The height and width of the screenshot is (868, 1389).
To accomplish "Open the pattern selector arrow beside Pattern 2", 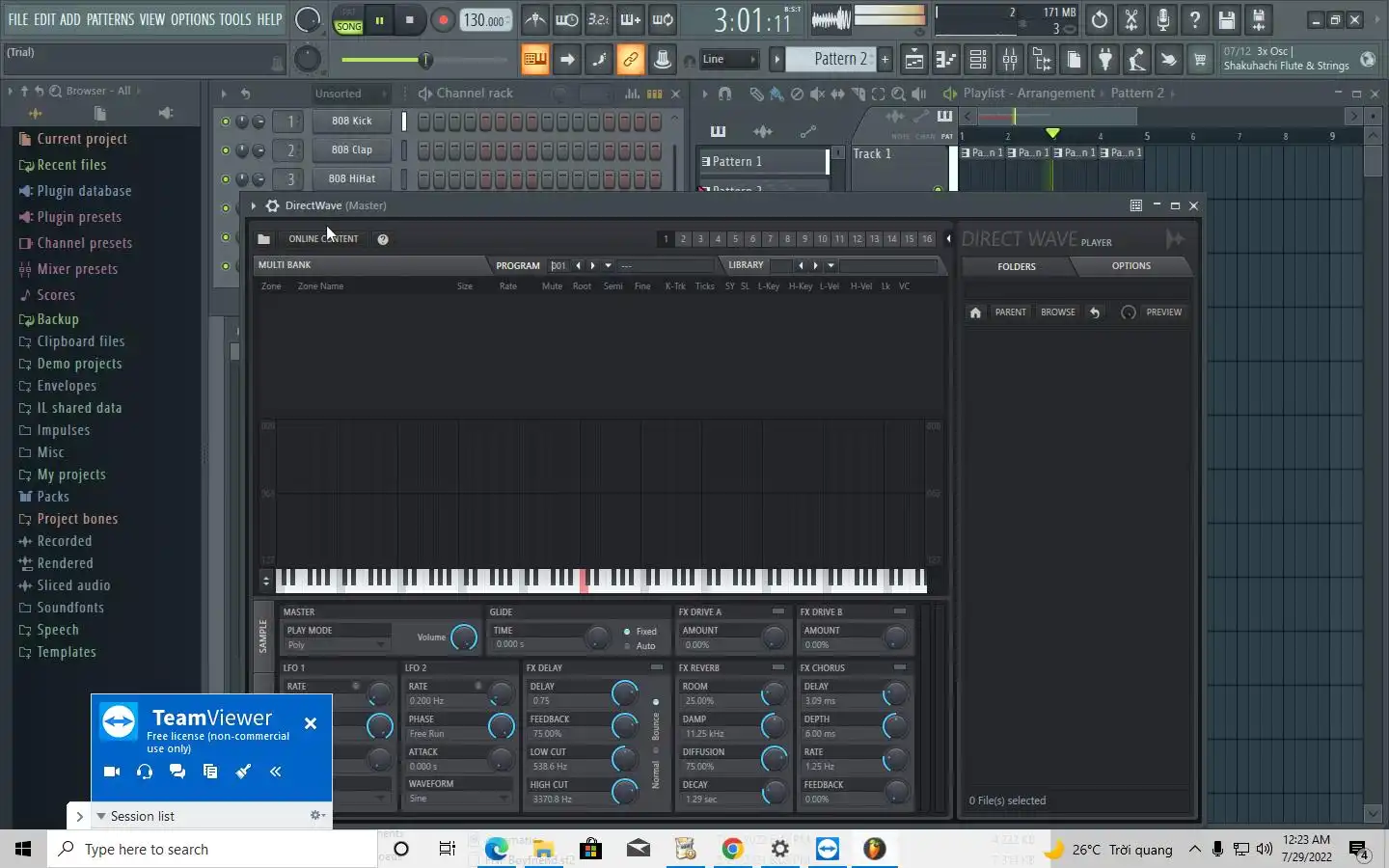I will [x=777, y=60].
